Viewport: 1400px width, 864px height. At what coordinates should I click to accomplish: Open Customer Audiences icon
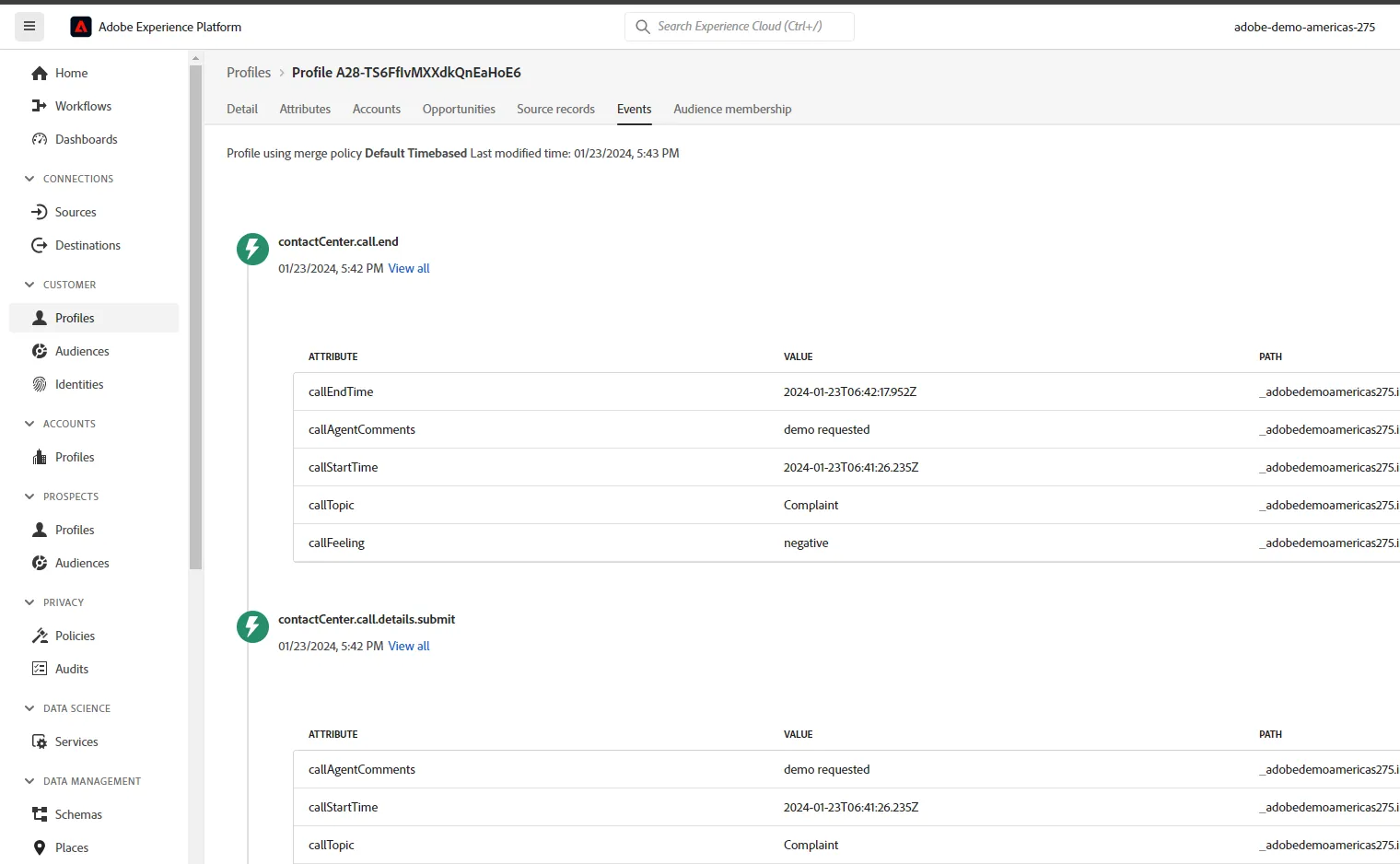click(x=40, y=351)
